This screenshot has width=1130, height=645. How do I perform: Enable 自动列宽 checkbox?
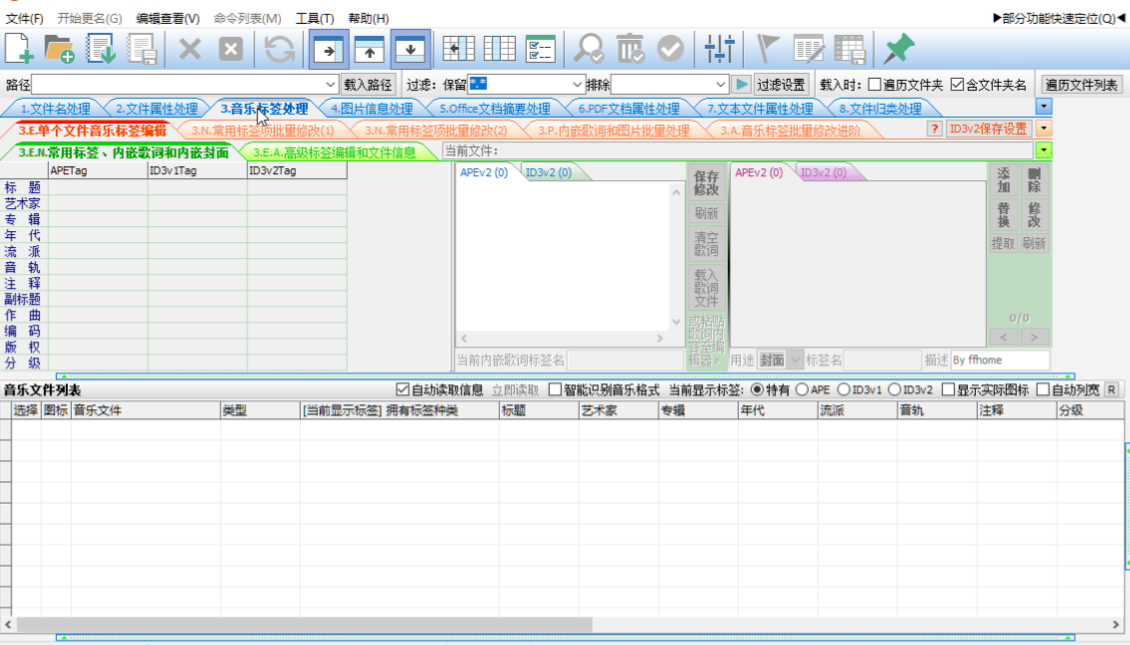[1043, 390]
